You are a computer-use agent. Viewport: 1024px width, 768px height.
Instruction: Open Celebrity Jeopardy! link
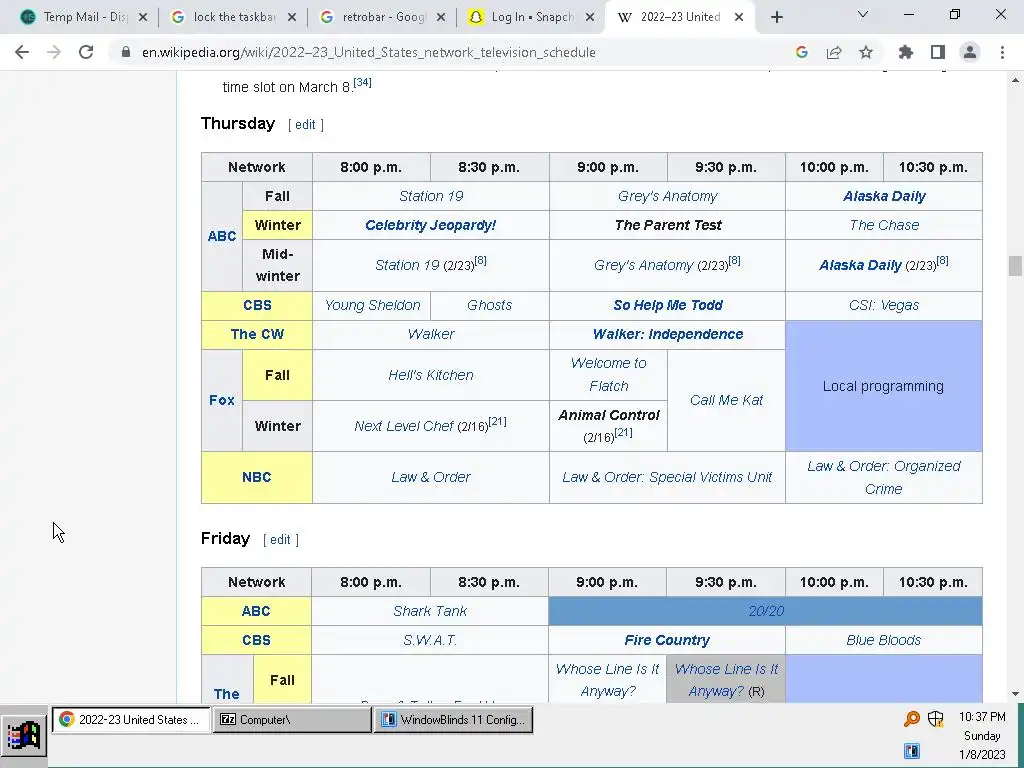coord(430,225)
